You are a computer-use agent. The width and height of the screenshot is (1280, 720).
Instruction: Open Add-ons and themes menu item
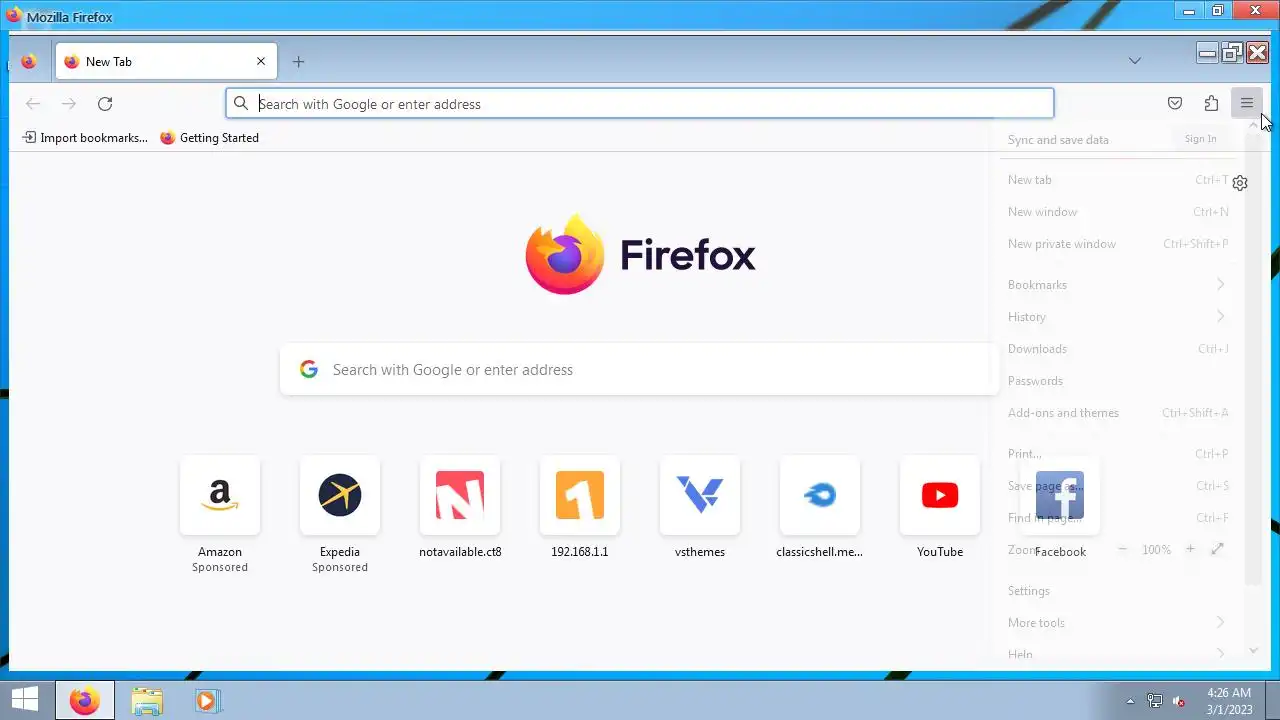(1118, 413)
